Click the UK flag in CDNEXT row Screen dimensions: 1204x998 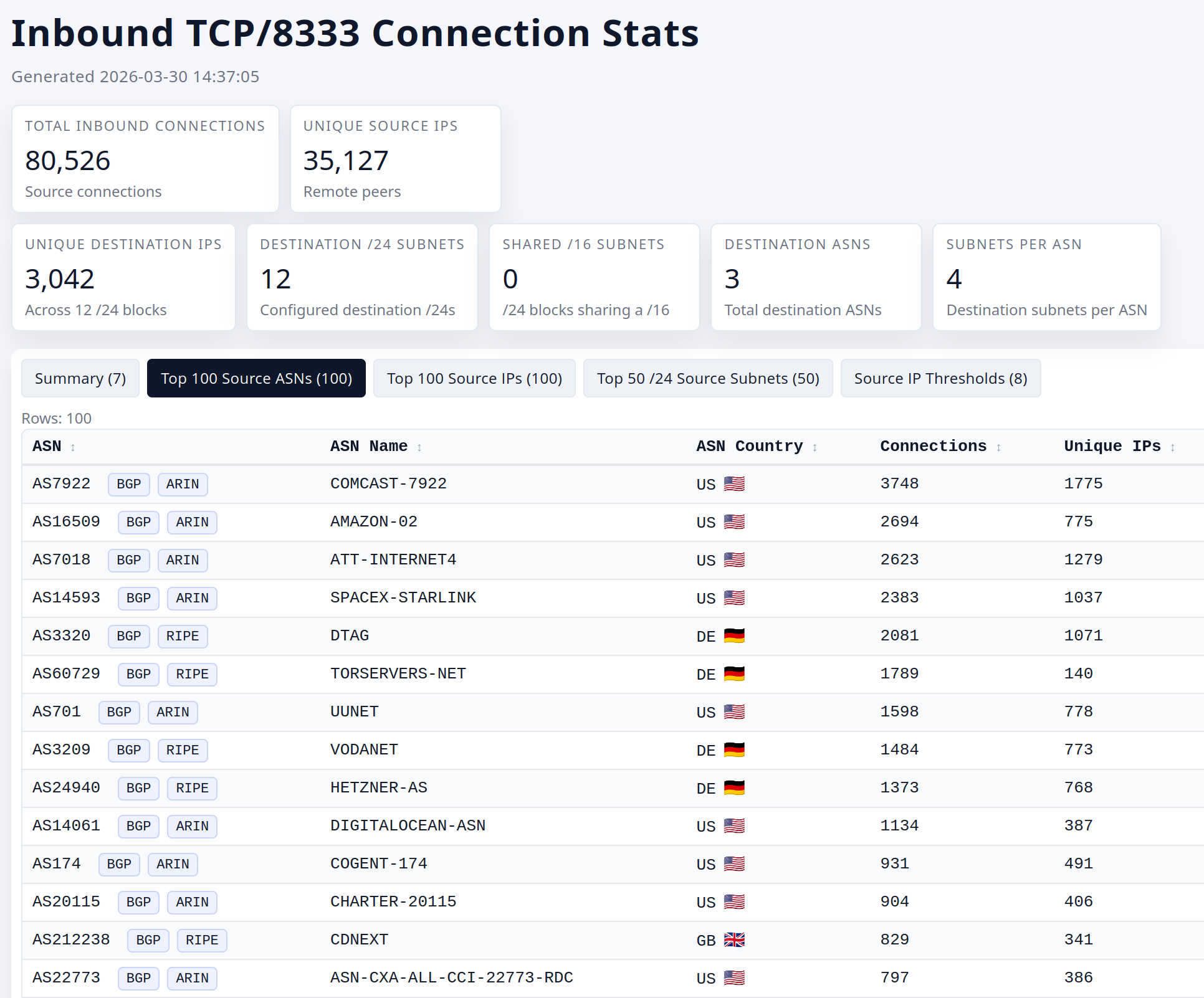click(734, 940)
